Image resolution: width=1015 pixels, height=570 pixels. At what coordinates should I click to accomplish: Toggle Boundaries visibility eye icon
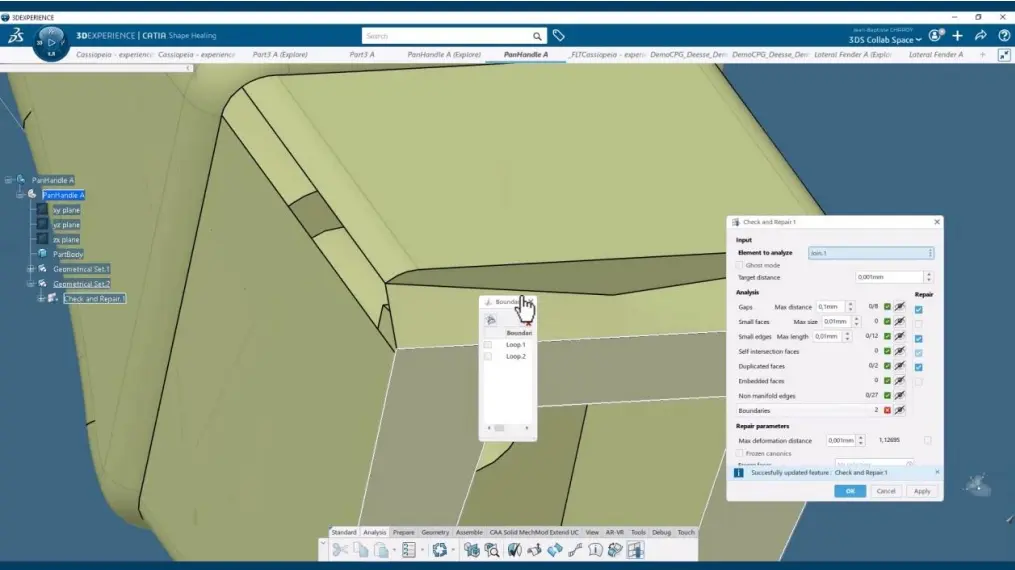pos(900,410)
